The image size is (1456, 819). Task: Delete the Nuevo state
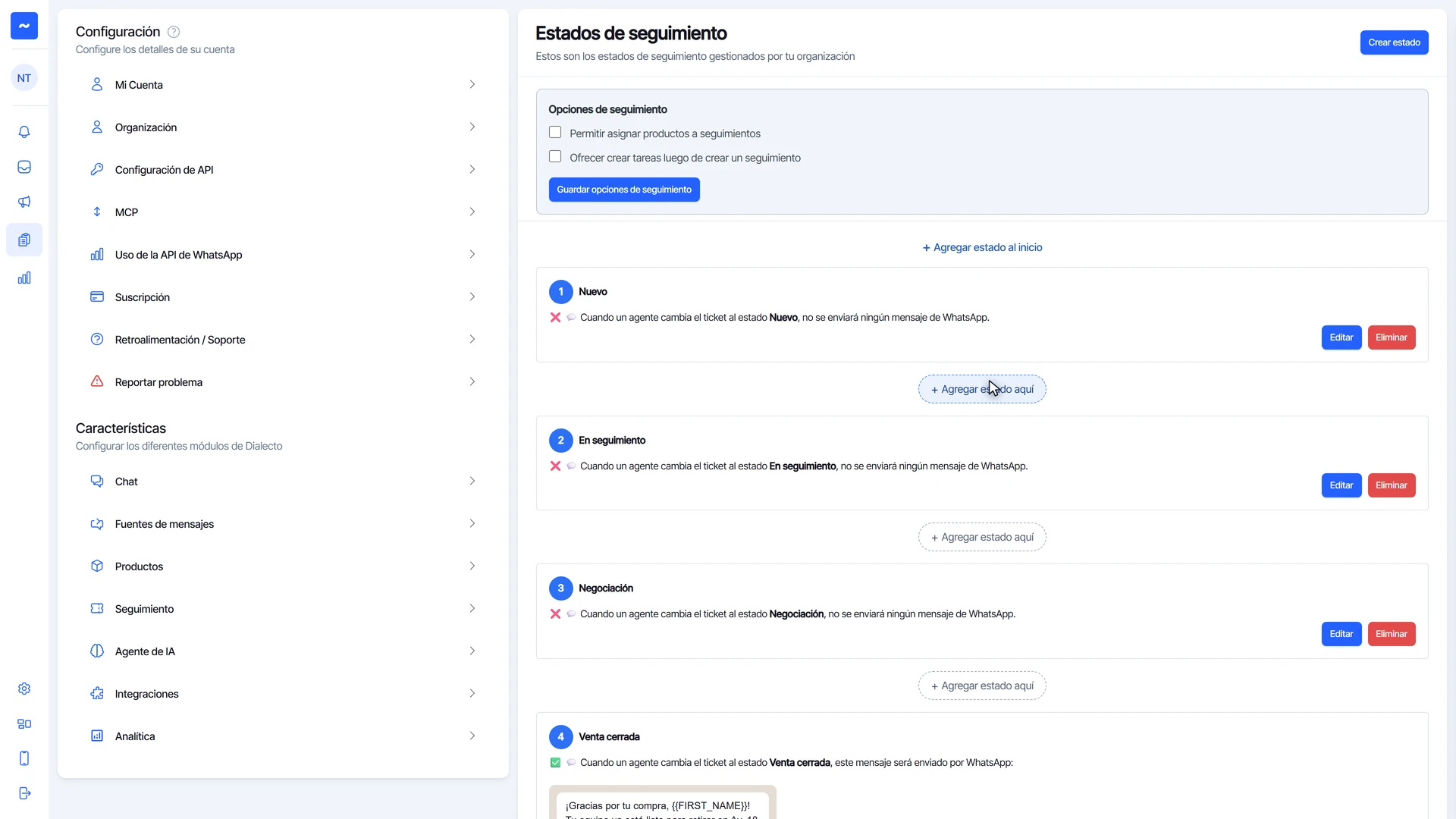pos(1391,337)
